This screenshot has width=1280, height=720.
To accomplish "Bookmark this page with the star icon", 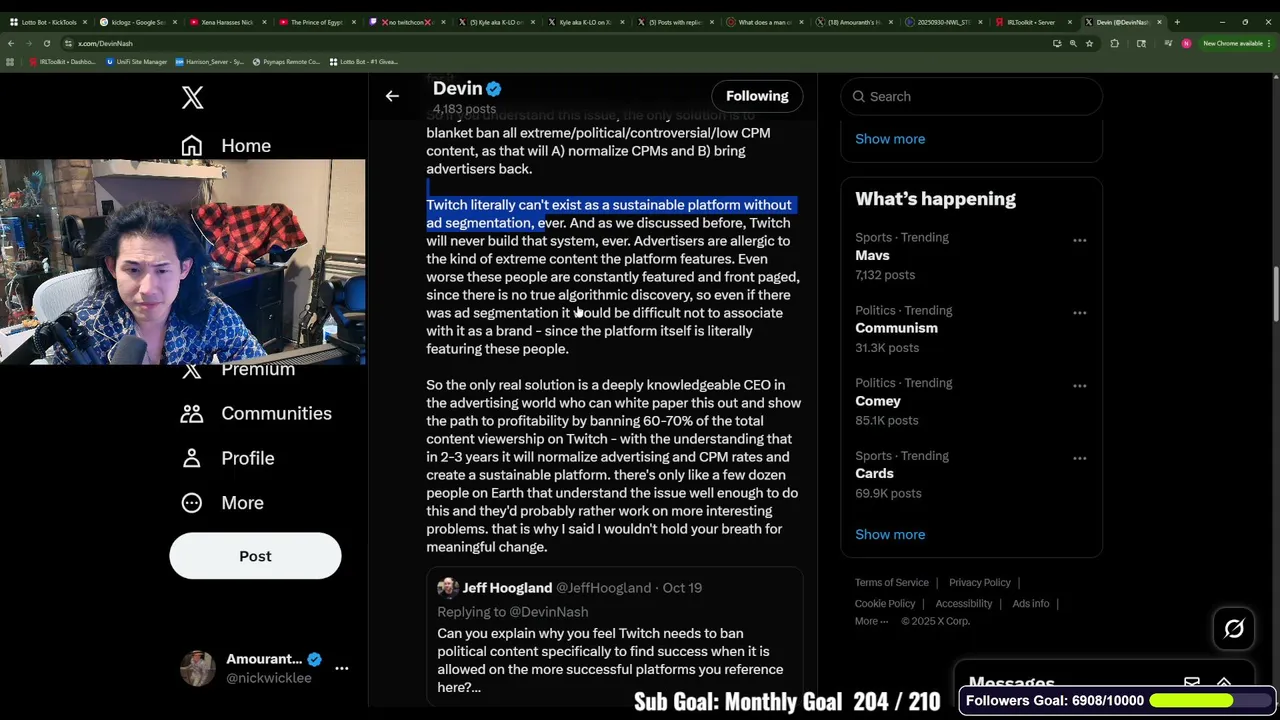I will tap(1089, 43).
